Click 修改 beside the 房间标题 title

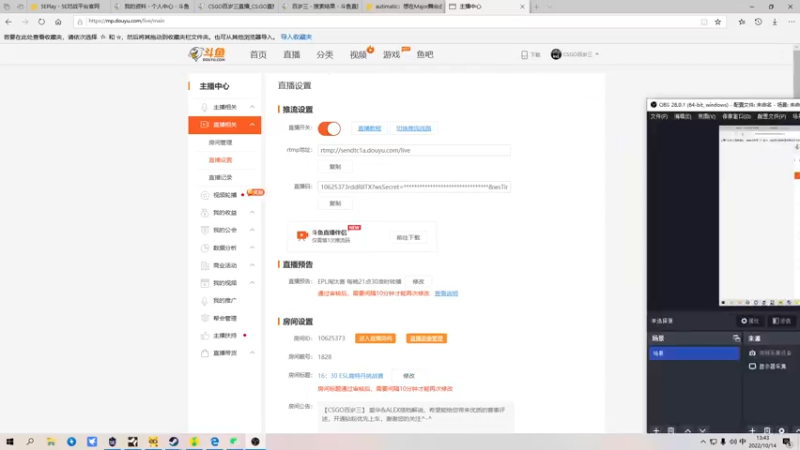pos(409,376)
